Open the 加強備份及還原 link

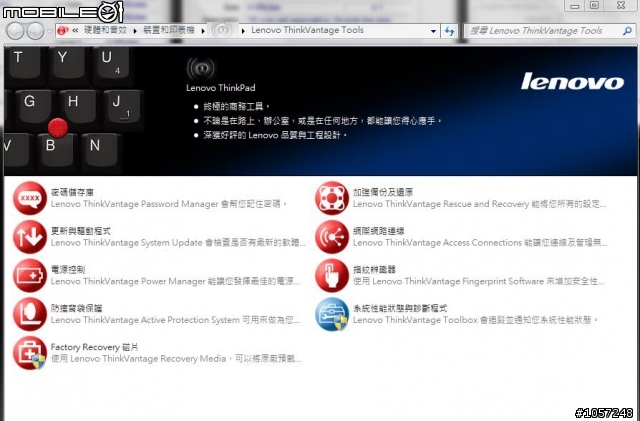[383, 192]
